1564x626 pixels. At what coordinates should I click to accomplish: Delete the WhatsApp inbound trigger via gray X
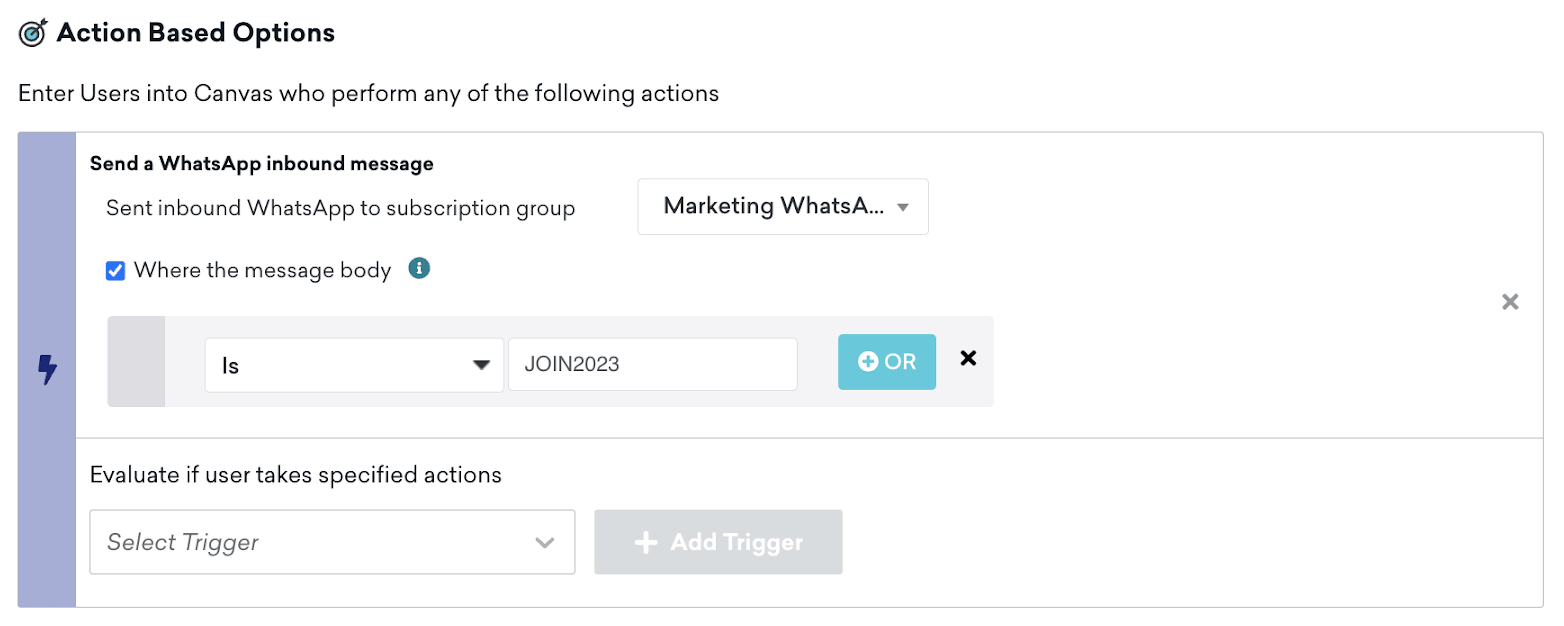tap(1510, 302)
